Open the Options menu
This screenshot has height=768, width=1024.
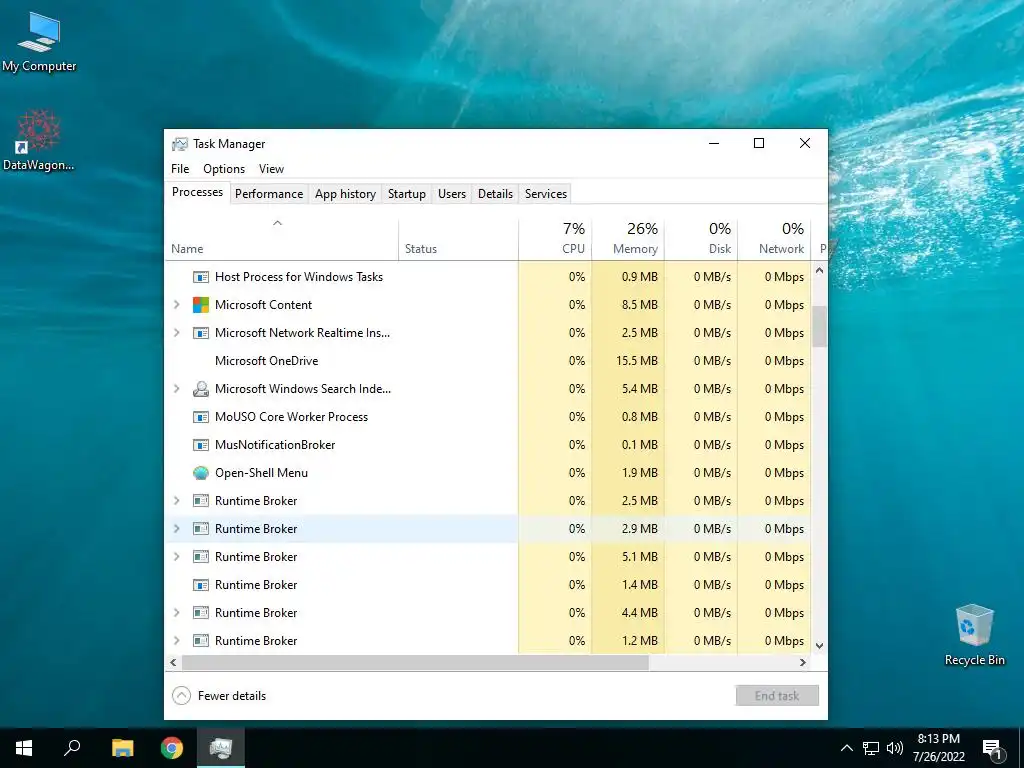[224, 168]
